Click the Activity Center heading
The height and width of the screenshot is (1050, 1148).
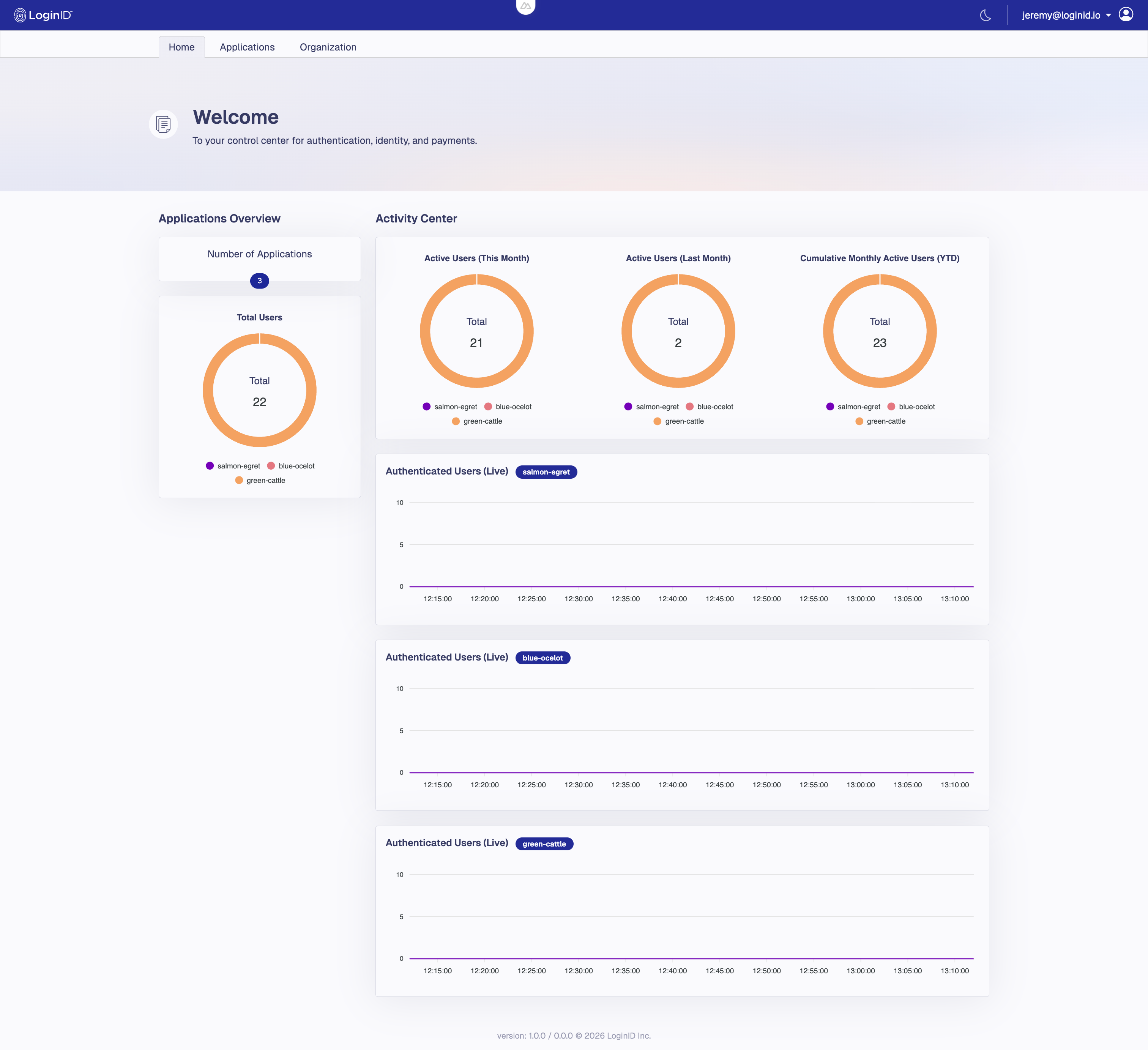(x=416, y=219)
